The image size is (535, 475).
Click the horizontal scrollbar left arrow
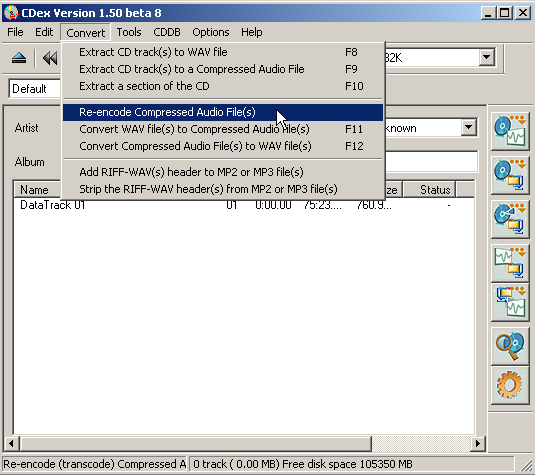click(12, 444)
